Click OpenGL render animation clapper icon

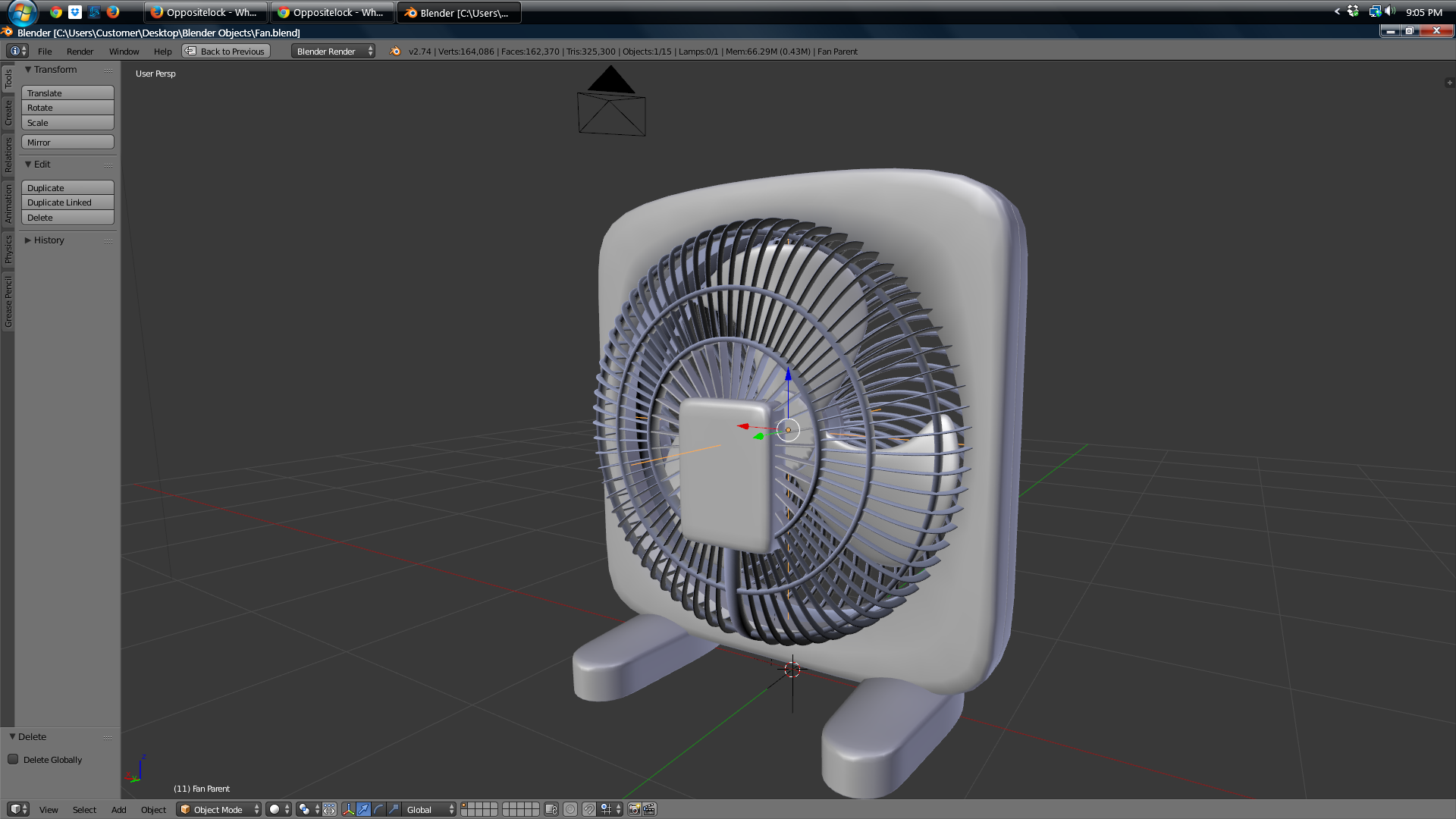[650, 809]
